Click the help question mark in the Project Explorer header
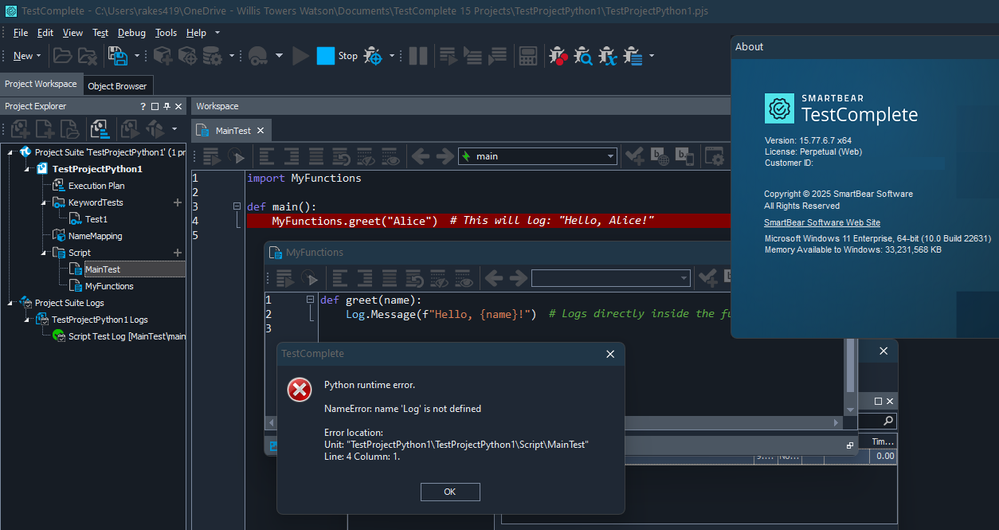999x530 pixels. coord(143,106)
